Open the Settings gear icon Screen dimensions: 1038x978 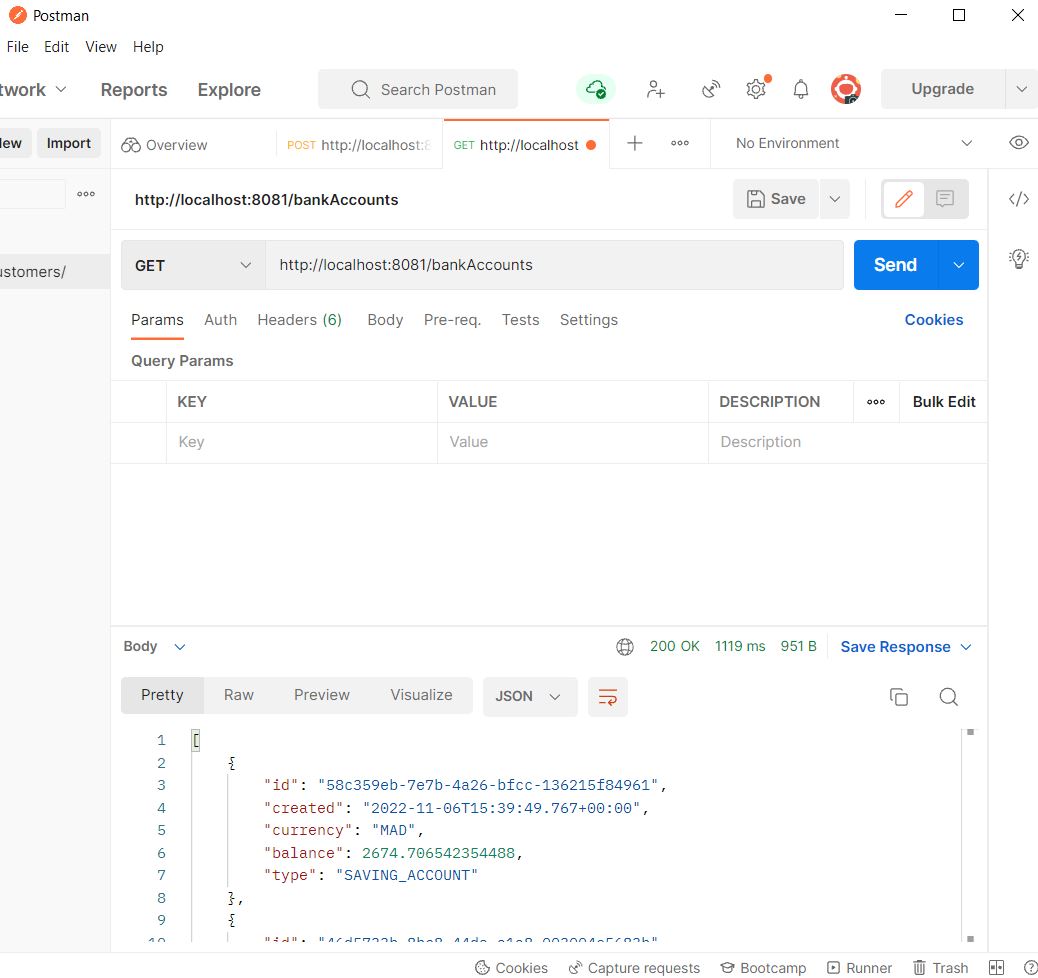(x=756, y=89)
